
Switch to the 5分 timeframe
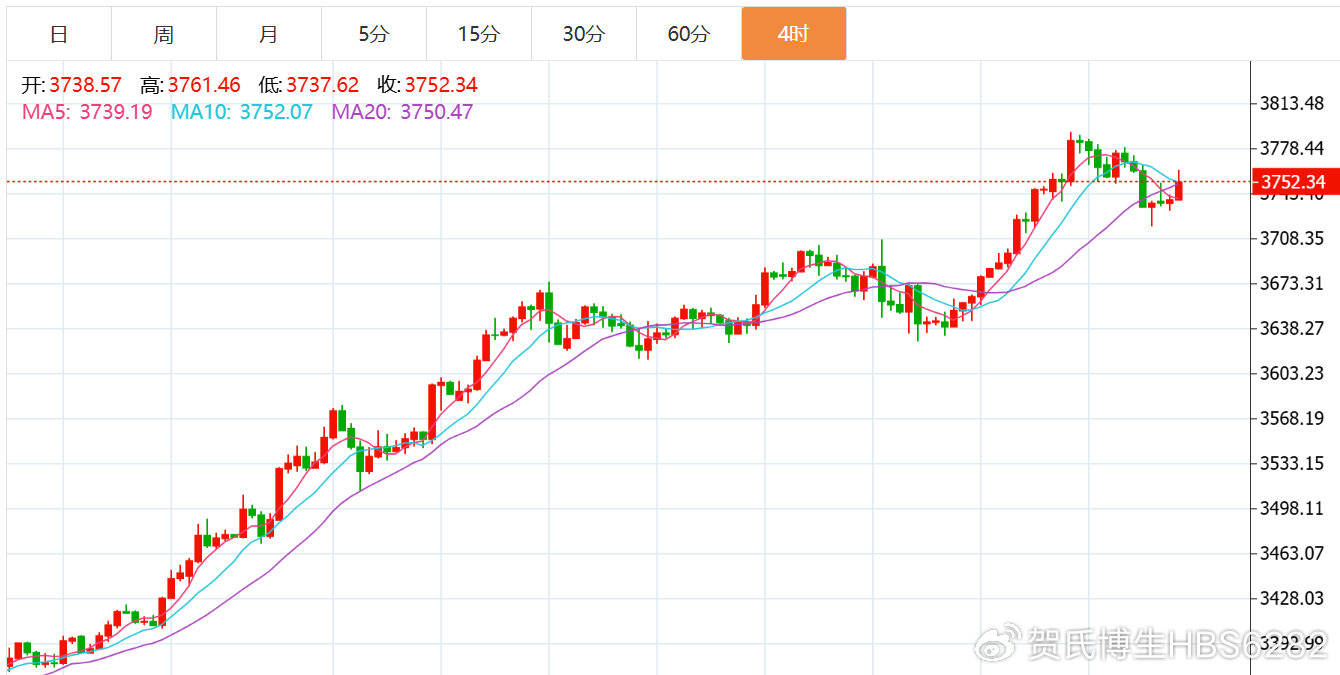[x=374, y=34]
